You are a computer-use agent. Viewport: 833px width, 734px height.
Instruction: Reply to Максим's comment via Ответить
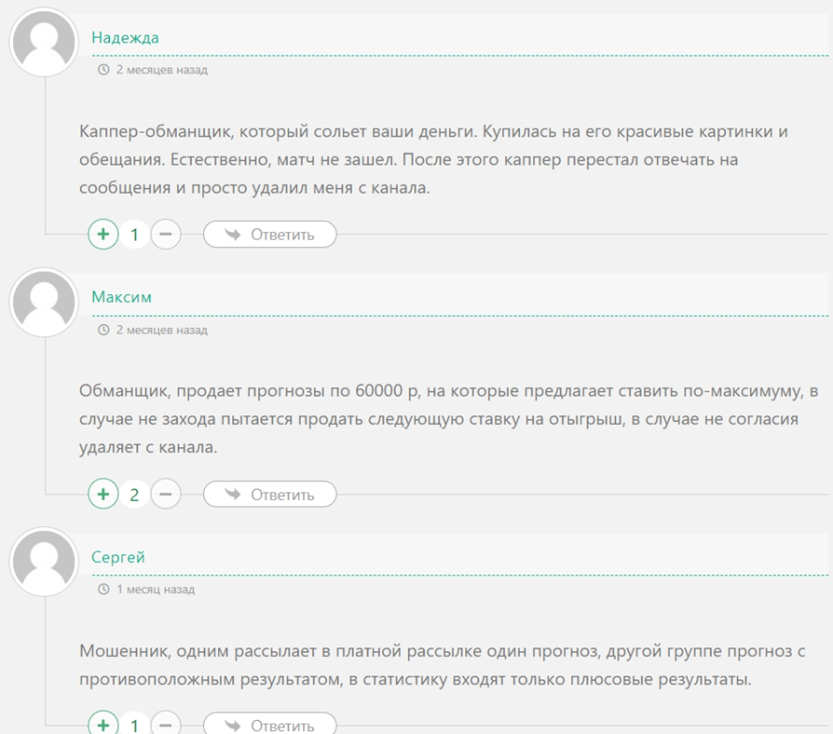pos(270,494)
